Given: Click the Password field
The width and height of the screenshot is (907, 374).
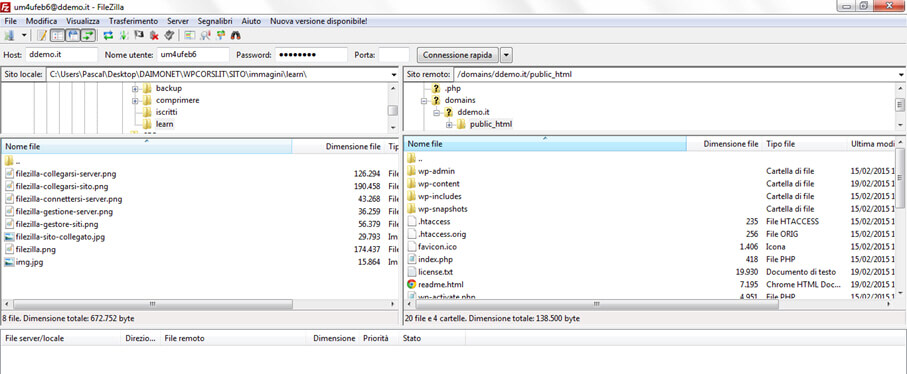Looking at the screenshot, I should (x=311, y=55).
